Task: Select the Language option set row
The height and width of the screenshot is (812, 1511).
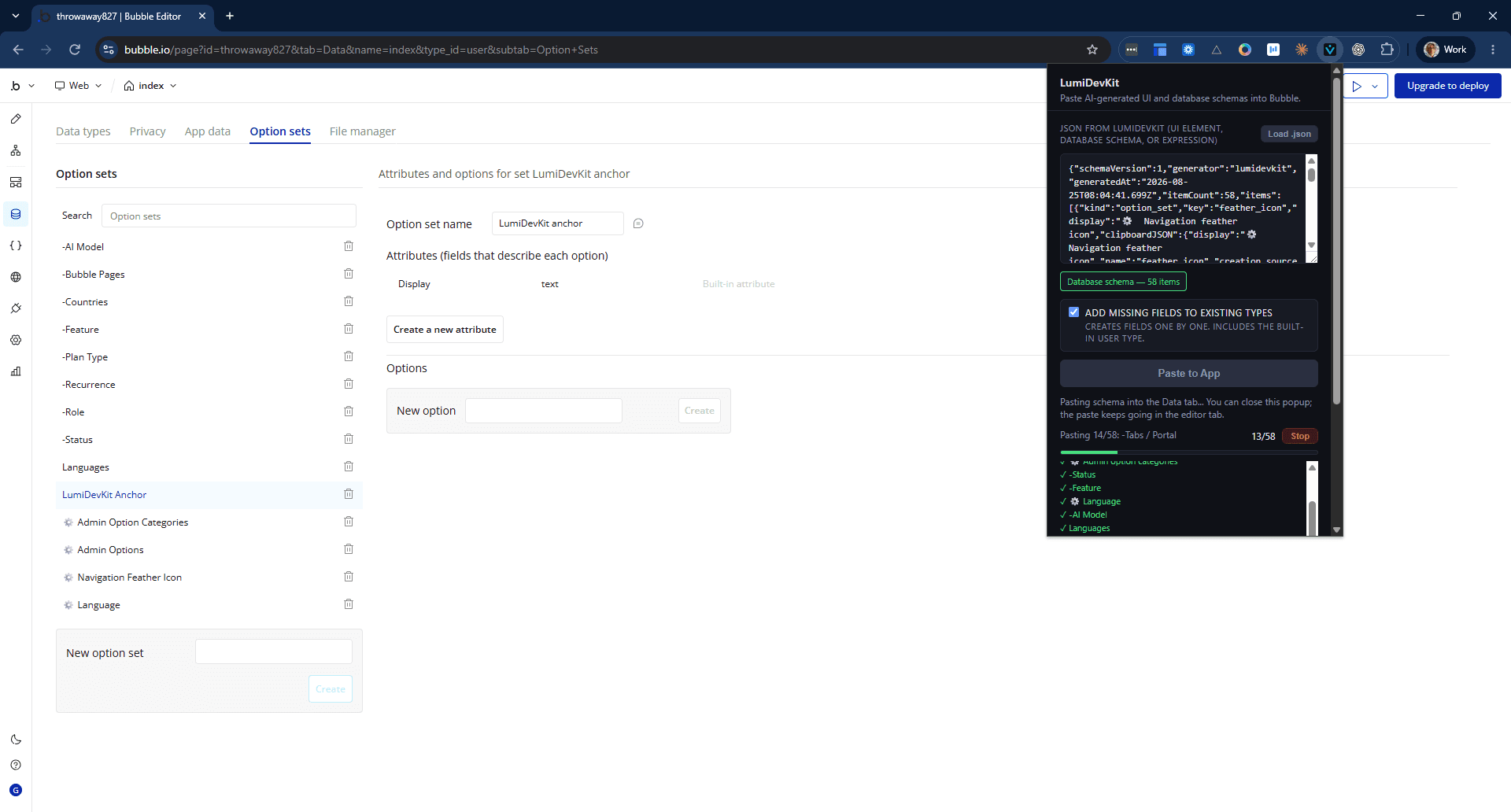Action: (x=209, y=604)
